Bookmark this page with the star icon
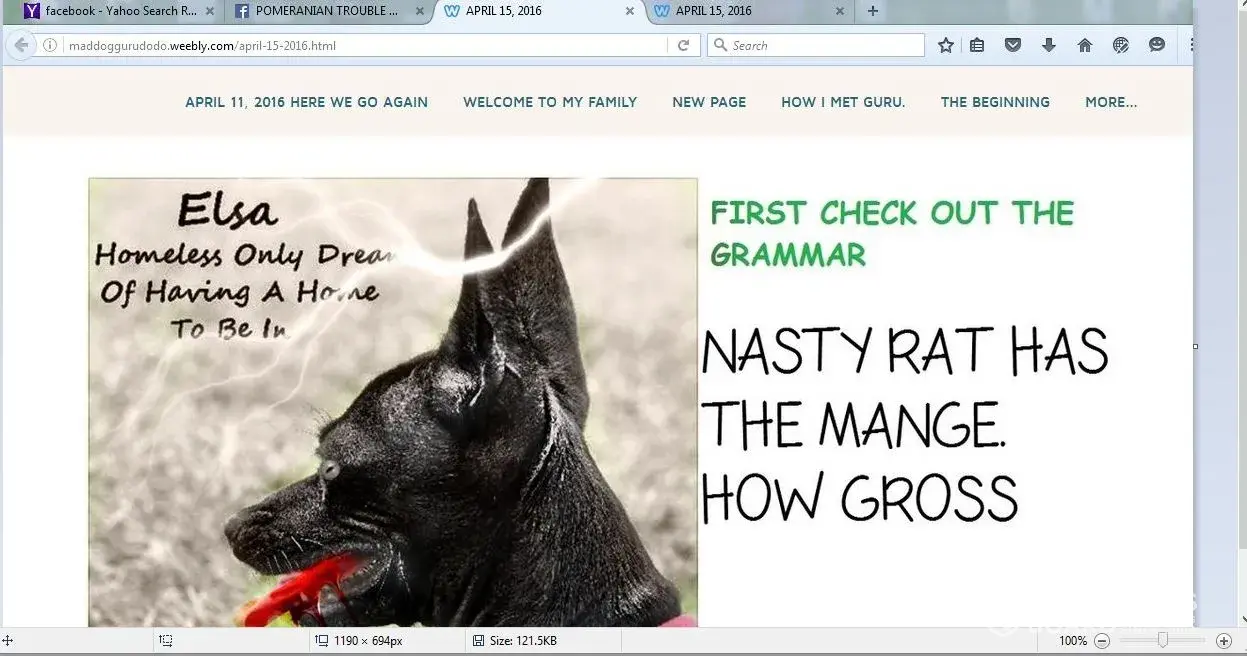 coord(945,45)
